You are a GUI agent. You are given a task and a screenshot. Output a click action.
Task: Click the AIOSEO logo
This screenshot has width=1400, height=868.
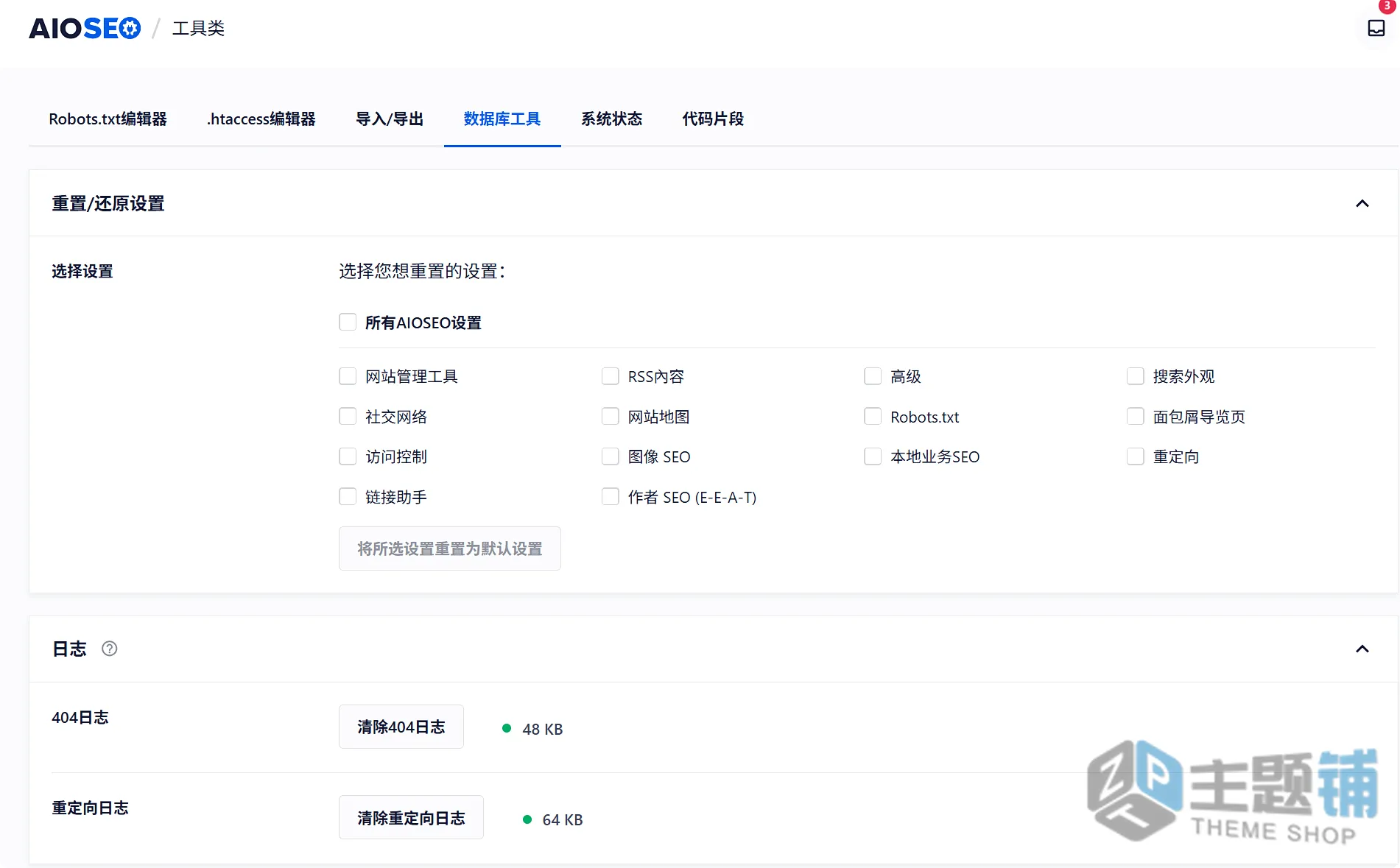pos(85,29)
